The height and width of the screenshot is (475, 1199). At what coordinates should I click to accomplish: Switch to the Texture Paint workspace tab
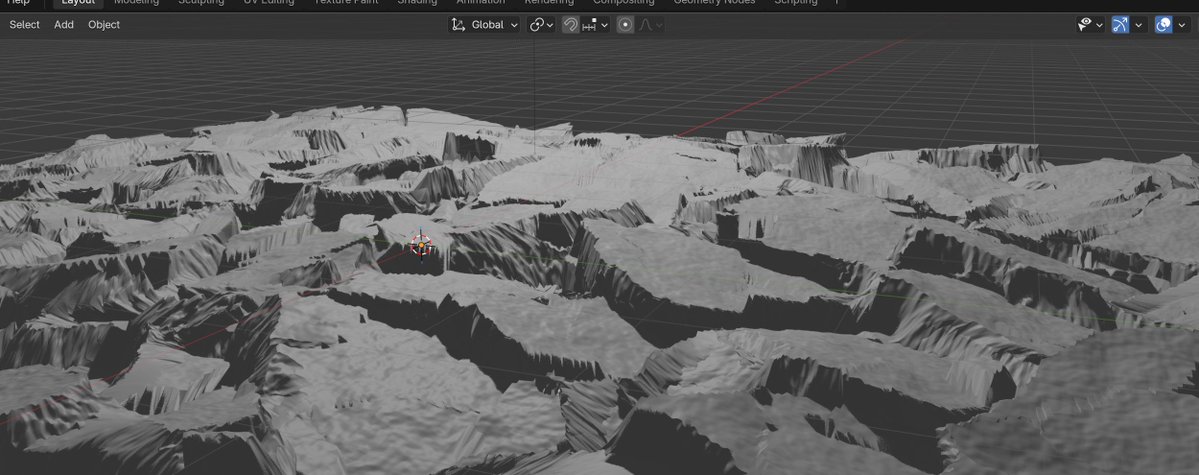pos(346,2)
